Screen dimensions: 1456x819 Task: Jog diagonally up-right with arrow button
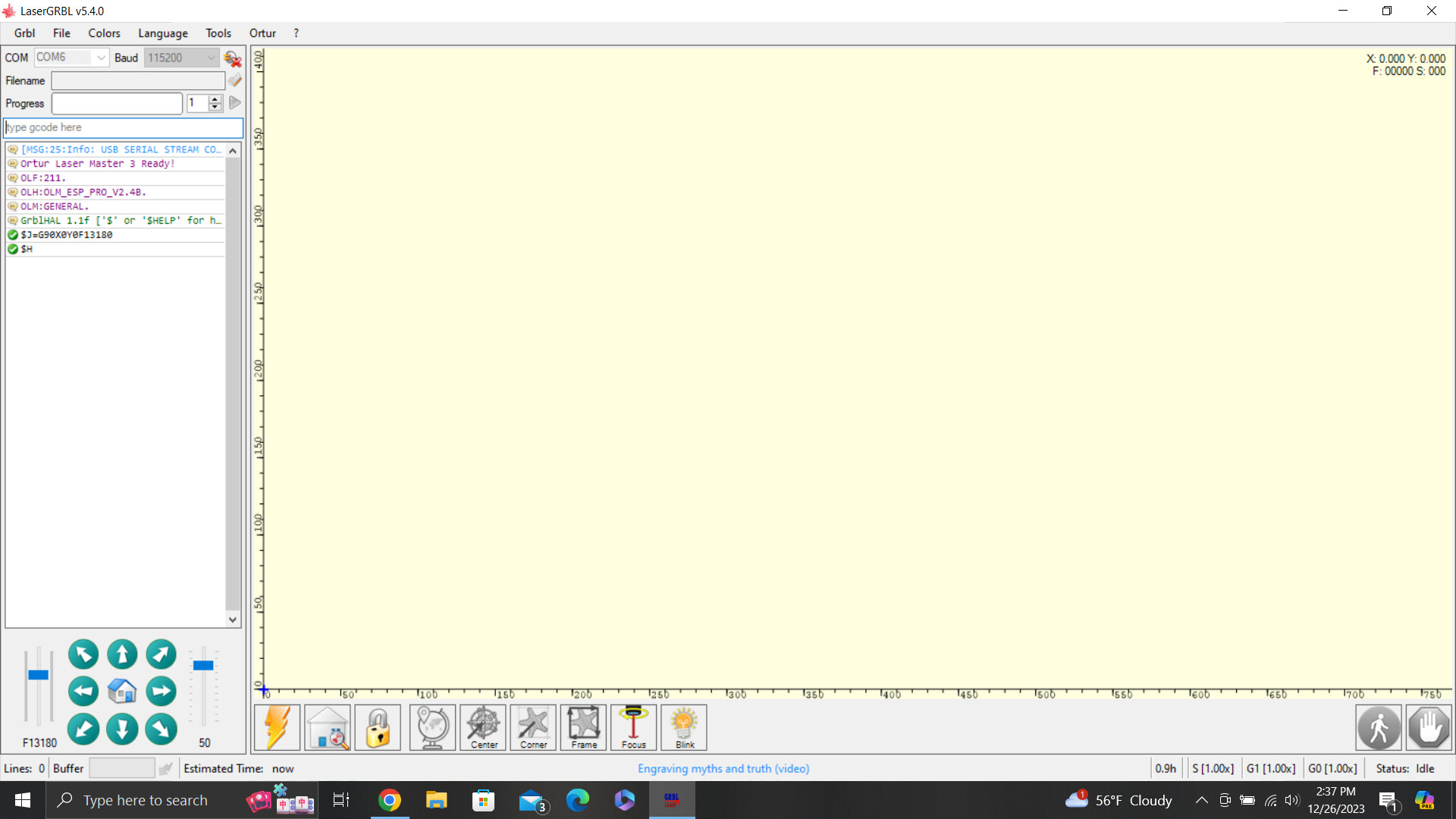(x=161, y=654)
